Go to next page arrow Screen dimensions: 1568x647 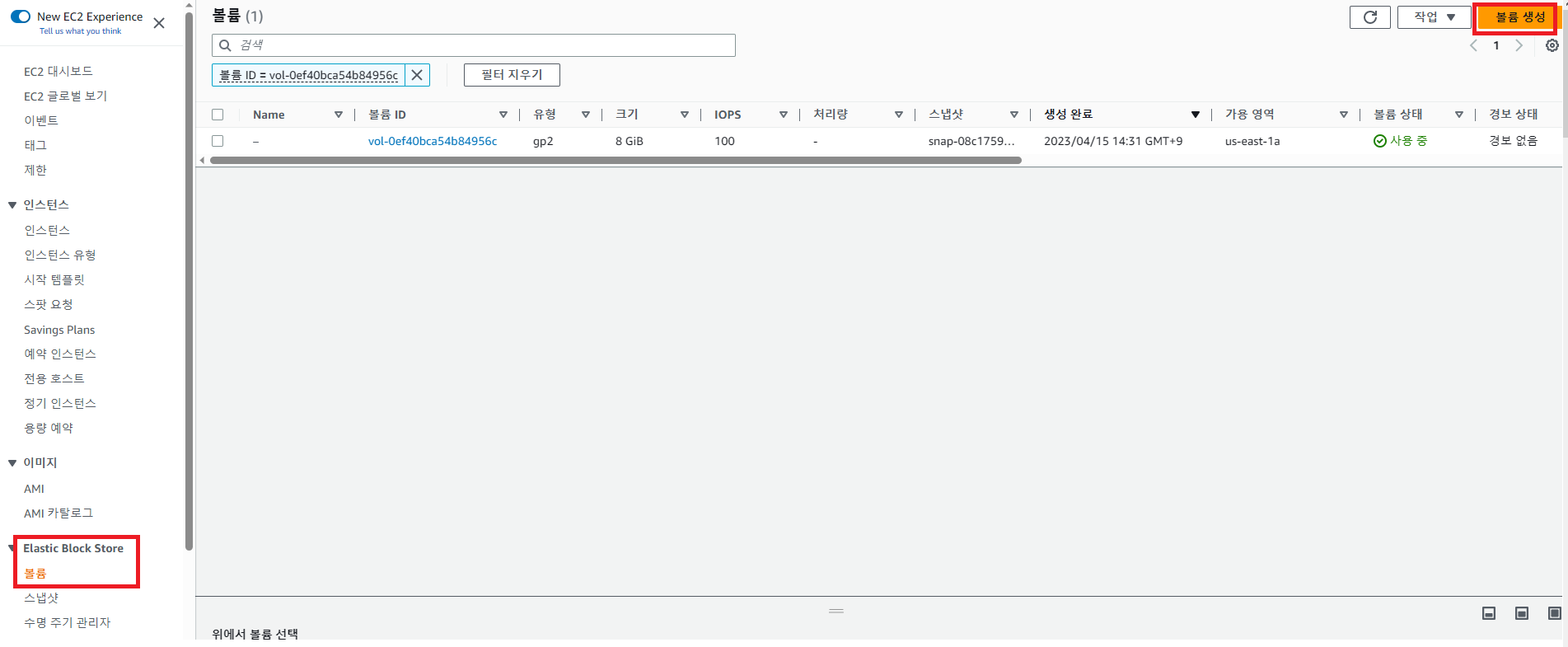[x=1519, y=45]
